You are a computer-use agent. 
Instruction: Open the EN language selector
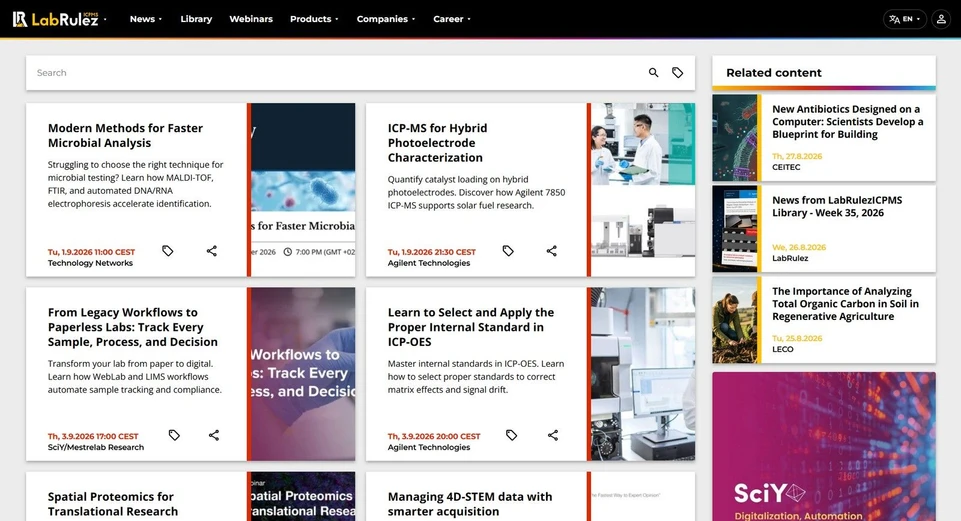905,19
